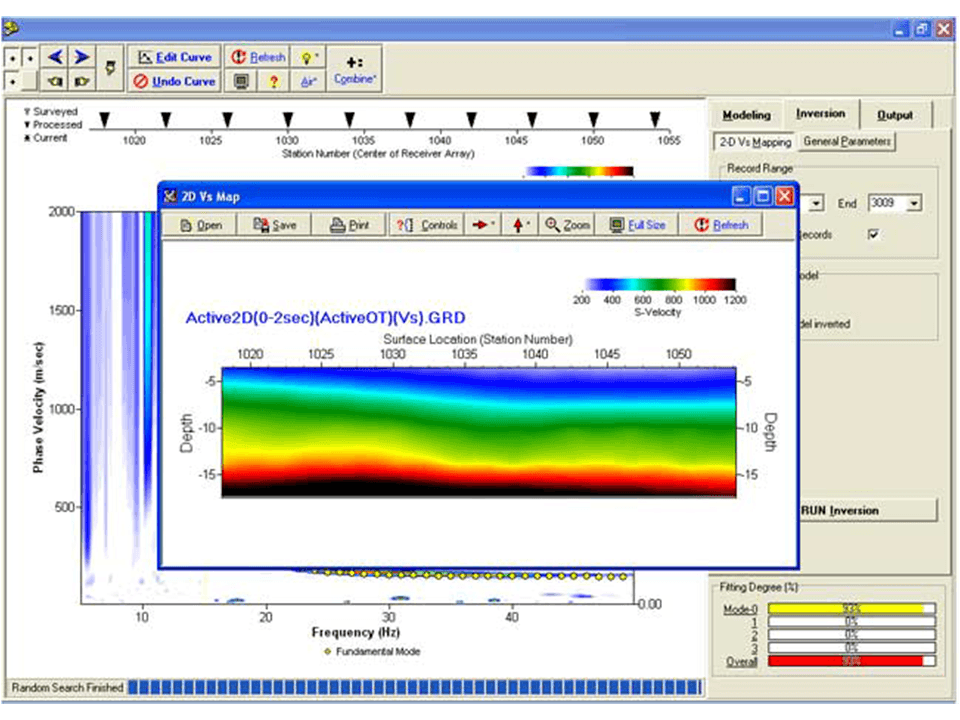The height and width of the screenshot is (720, 960).
Task: Click Edit Curve in the main toolbar
Action: coord(174,57)
